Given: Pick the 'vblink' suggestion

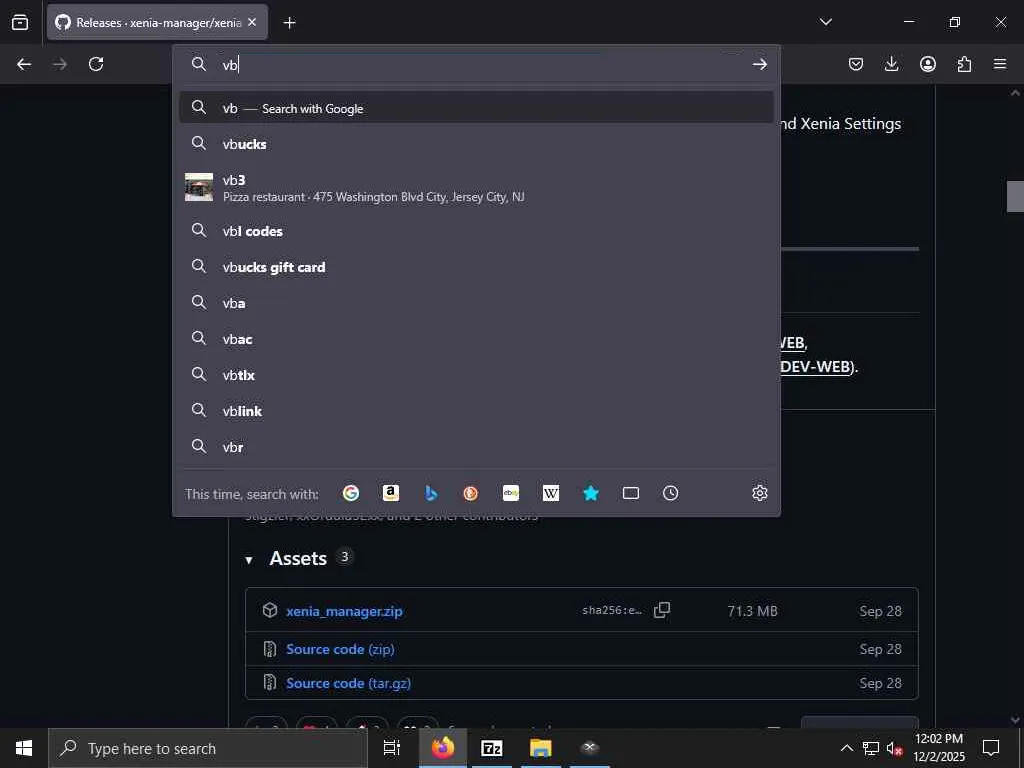Looking at the screenshot, I should (x=477, y=410).
